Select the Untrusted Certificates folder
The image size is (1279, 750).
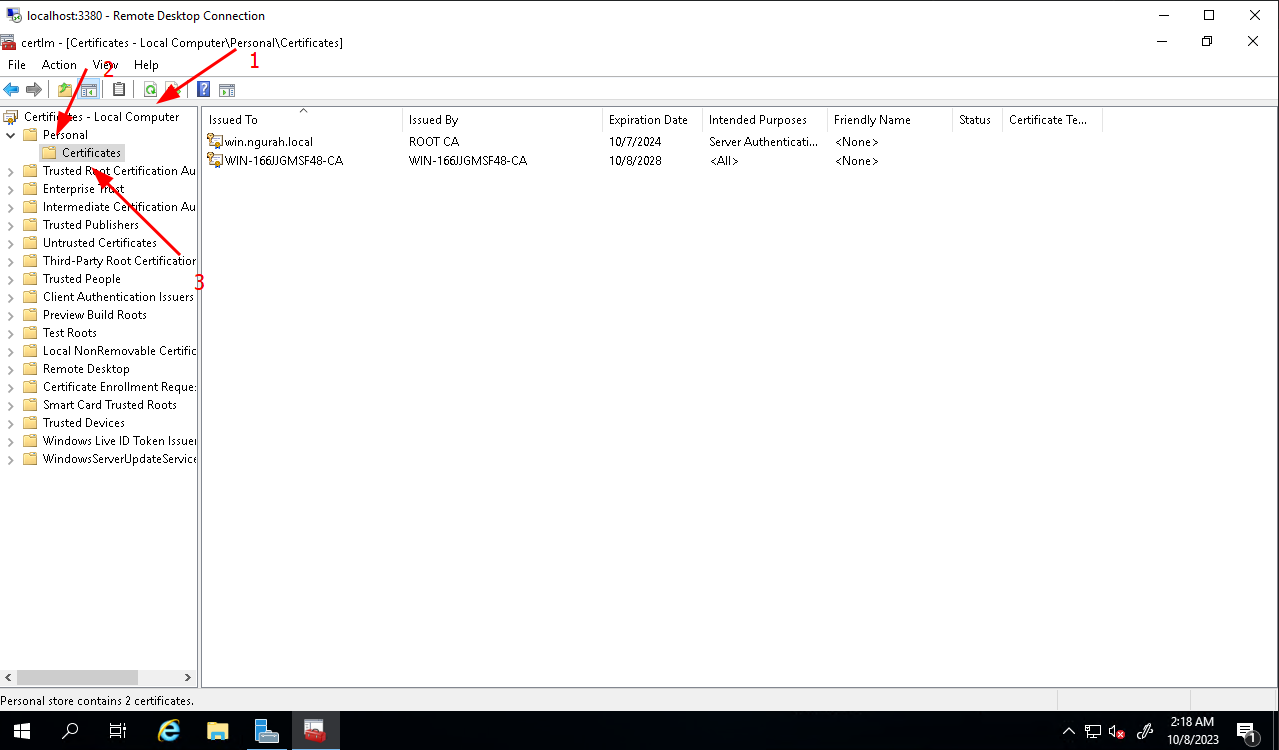pyautogui.click(x=99, y=243)
